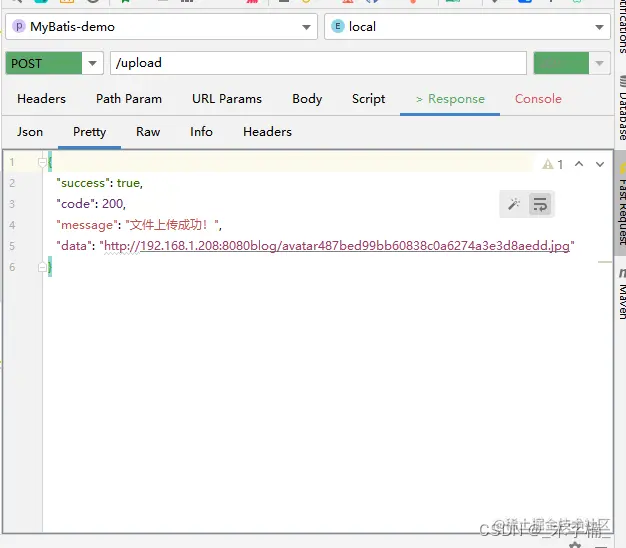Screen dimensions: 626x548
Task: Switch to the Body tab
Action: [x=307, y=99]
